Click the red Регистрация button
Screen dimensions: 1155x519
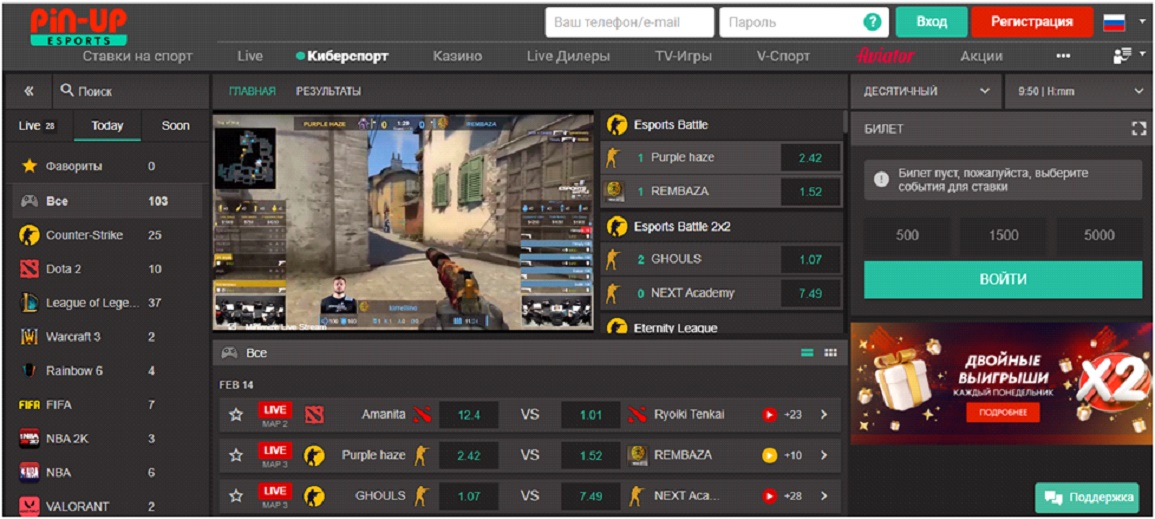1033,22
